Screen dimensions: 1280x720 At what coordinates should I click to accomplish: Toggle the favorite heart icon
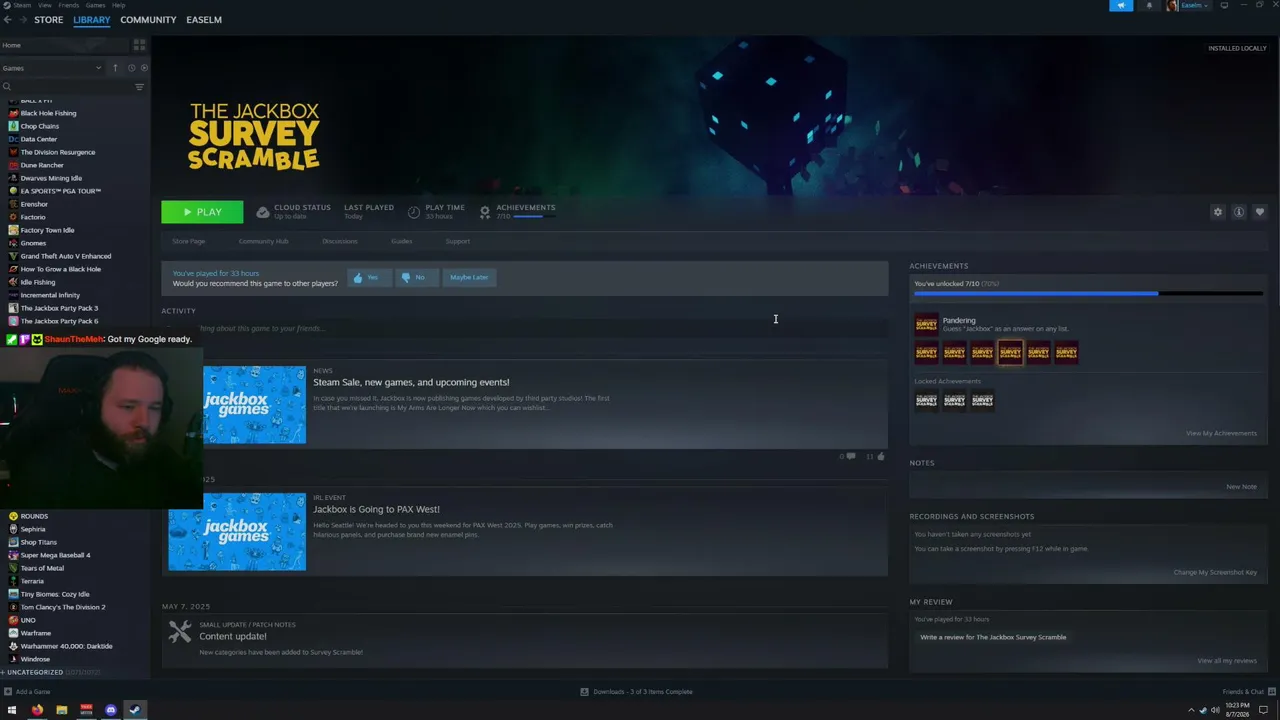coord(1259,212)
